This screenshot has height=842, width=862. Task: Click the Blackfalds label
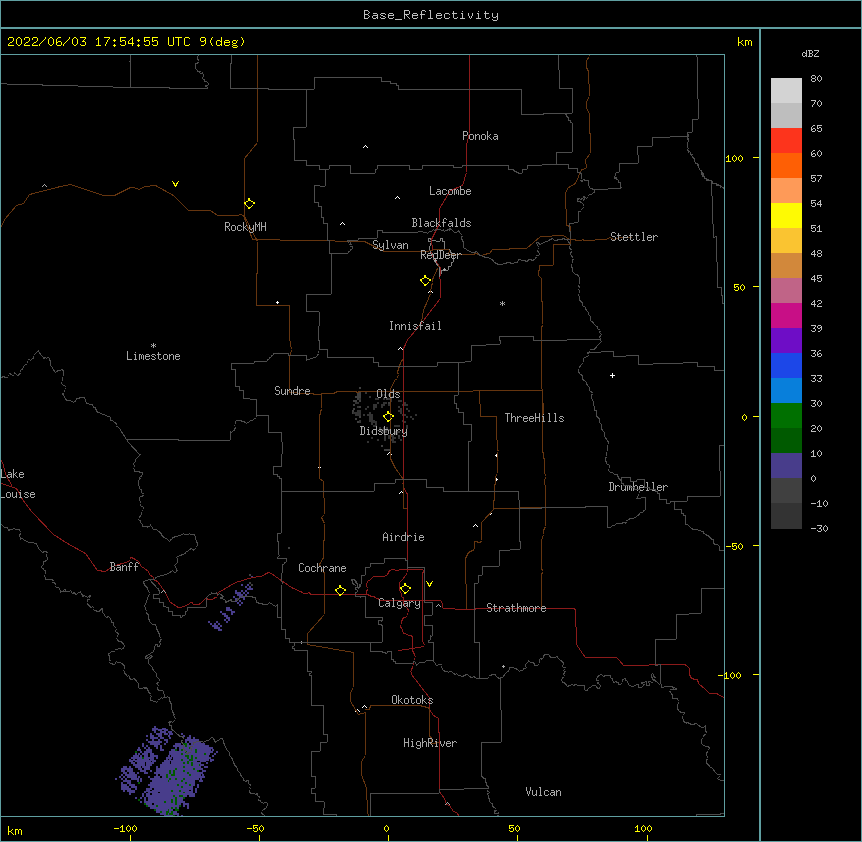pos(441,223)
